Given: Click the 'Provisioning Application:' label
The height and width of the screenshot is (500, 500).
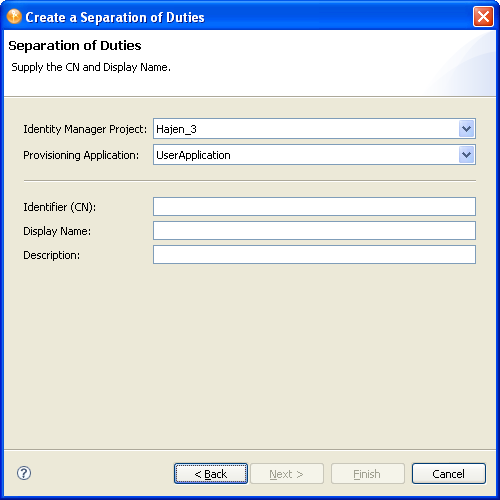Looking at the screenshot, I should point(81,155).
